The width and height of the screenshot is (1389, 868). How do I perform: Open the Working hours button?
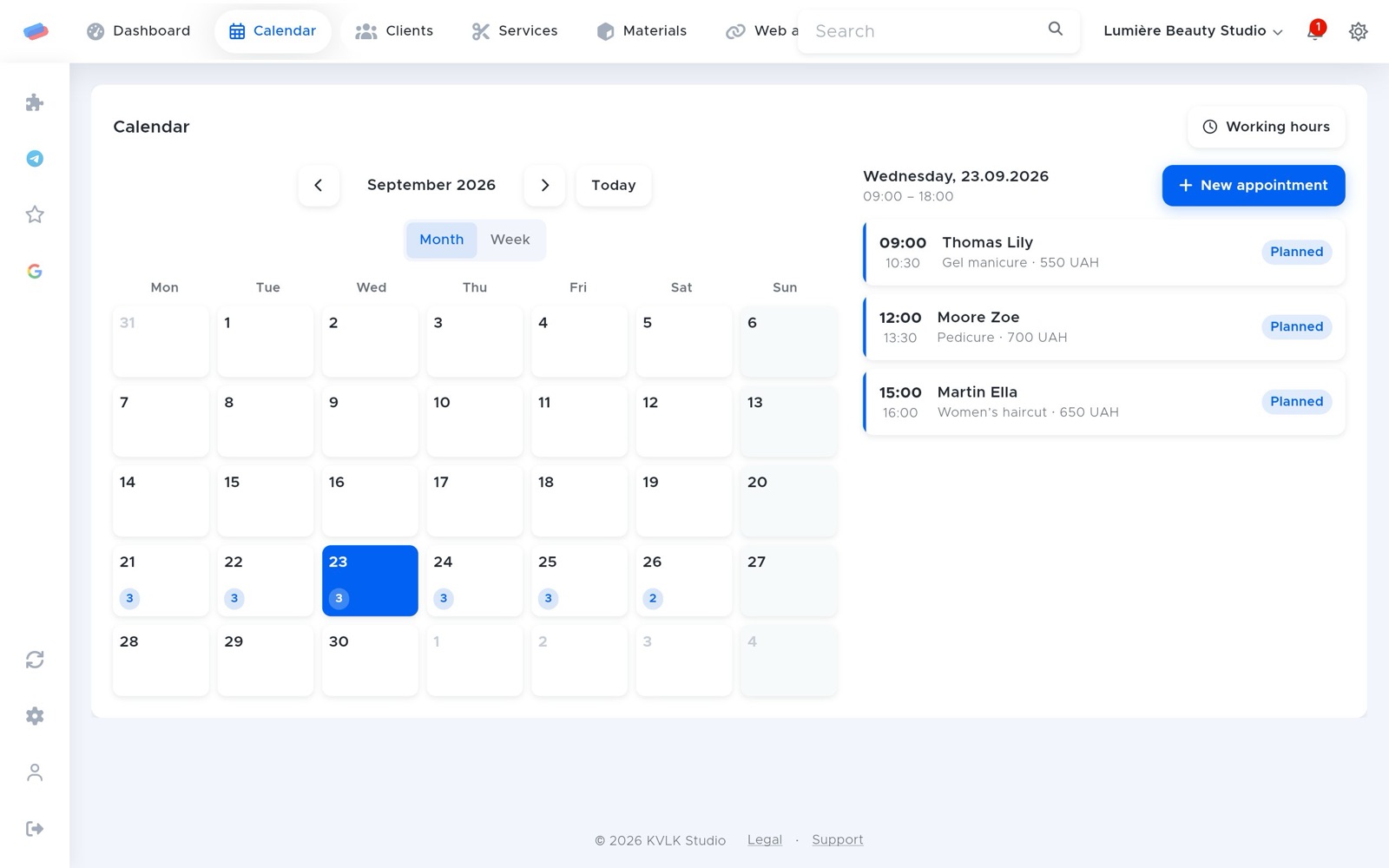[1266, 127]
